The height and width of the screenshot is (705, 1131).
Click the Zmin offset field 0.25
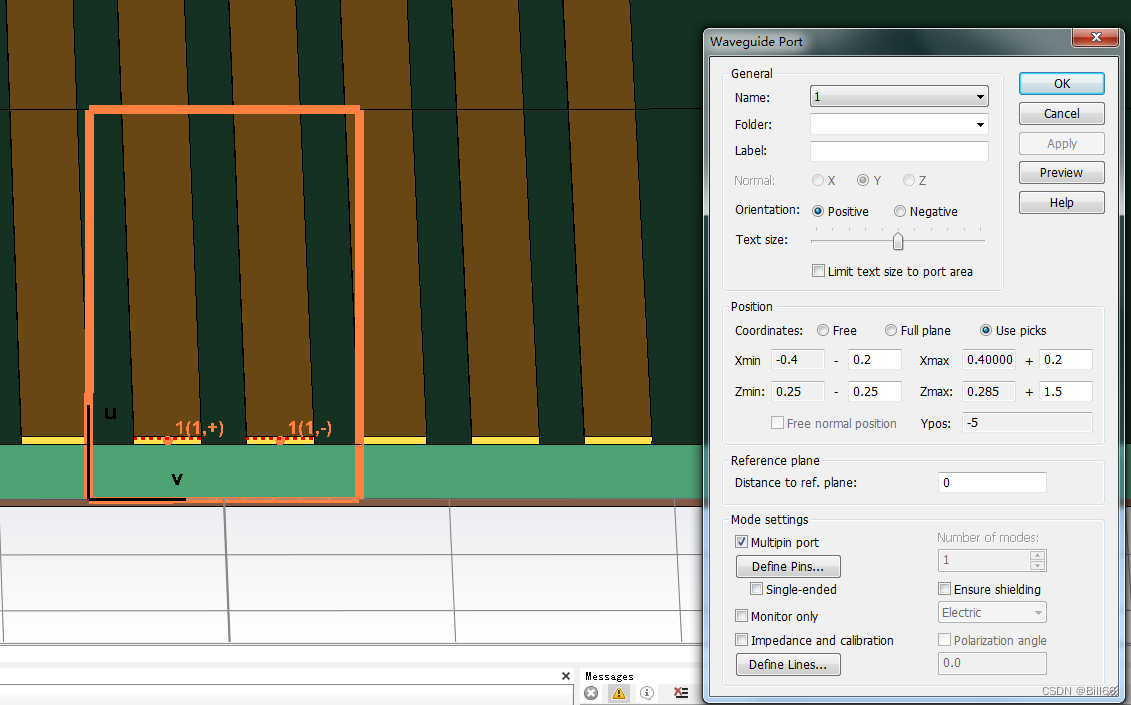pyautogui.click(x=874, y=391)
